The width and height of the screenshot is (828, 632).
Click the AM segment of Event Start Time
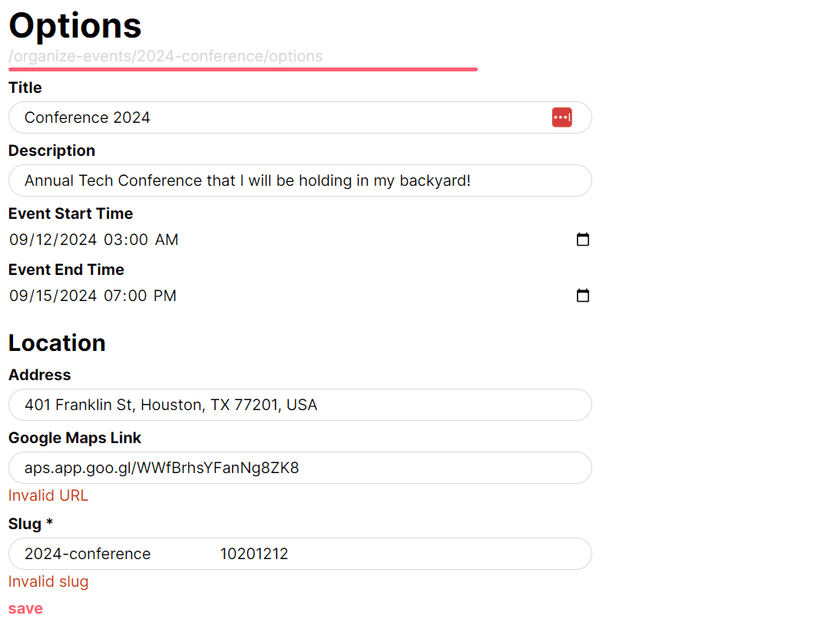coord(167,240)
